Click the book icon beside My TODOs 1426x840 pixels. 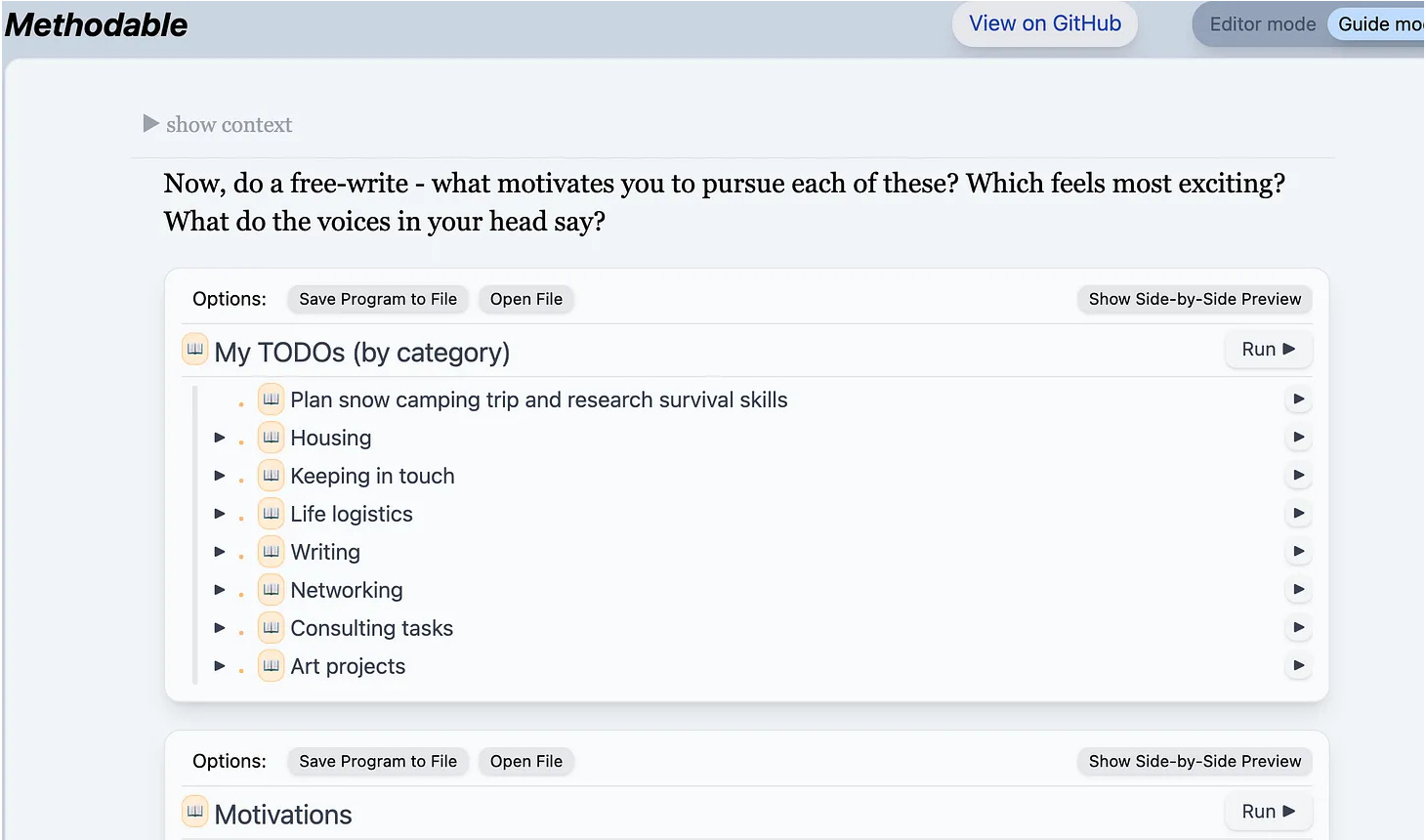[195, 350]
